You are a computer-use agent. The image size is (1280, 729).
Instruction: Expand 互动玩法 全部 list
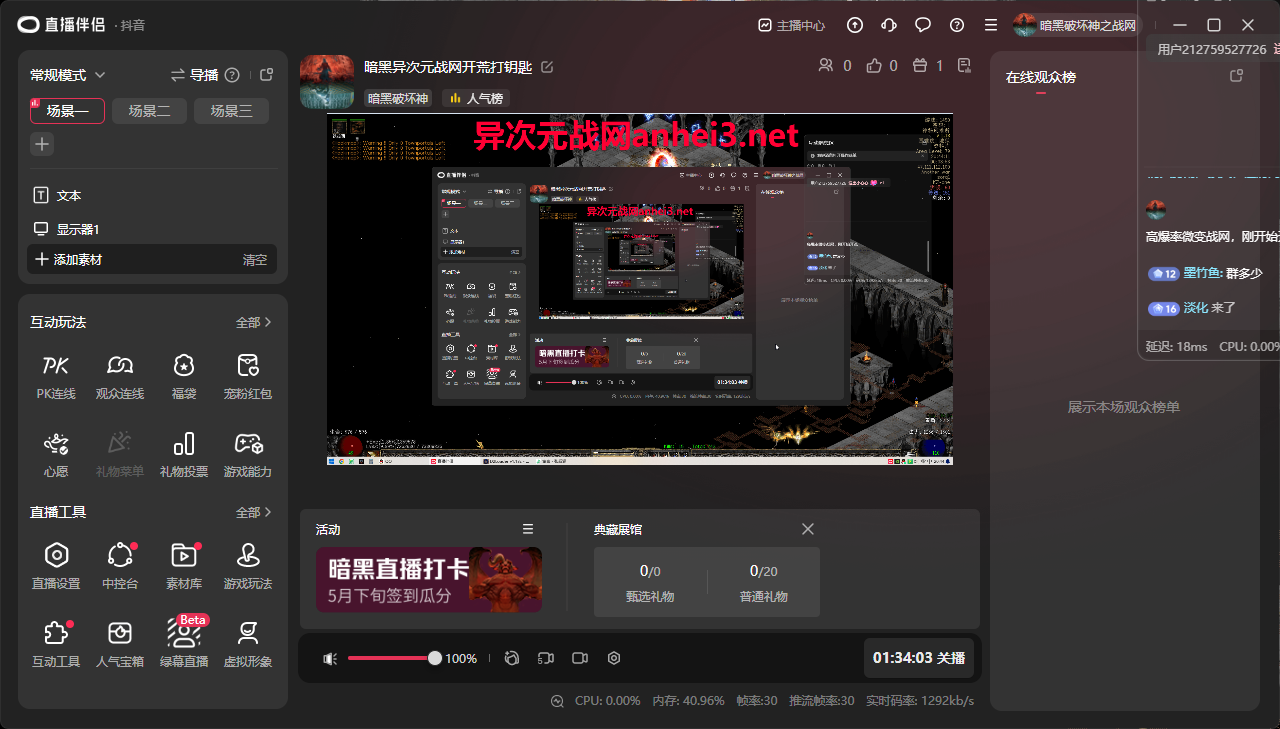254,322
